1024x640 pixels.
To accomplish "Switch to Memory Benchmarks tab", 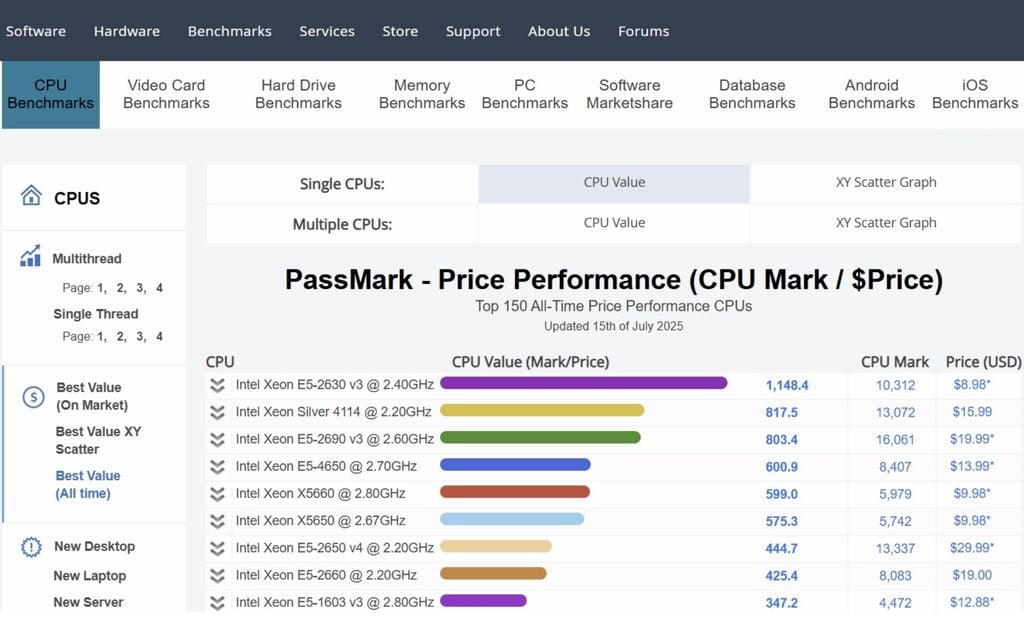I will click(x=422, y=94).
